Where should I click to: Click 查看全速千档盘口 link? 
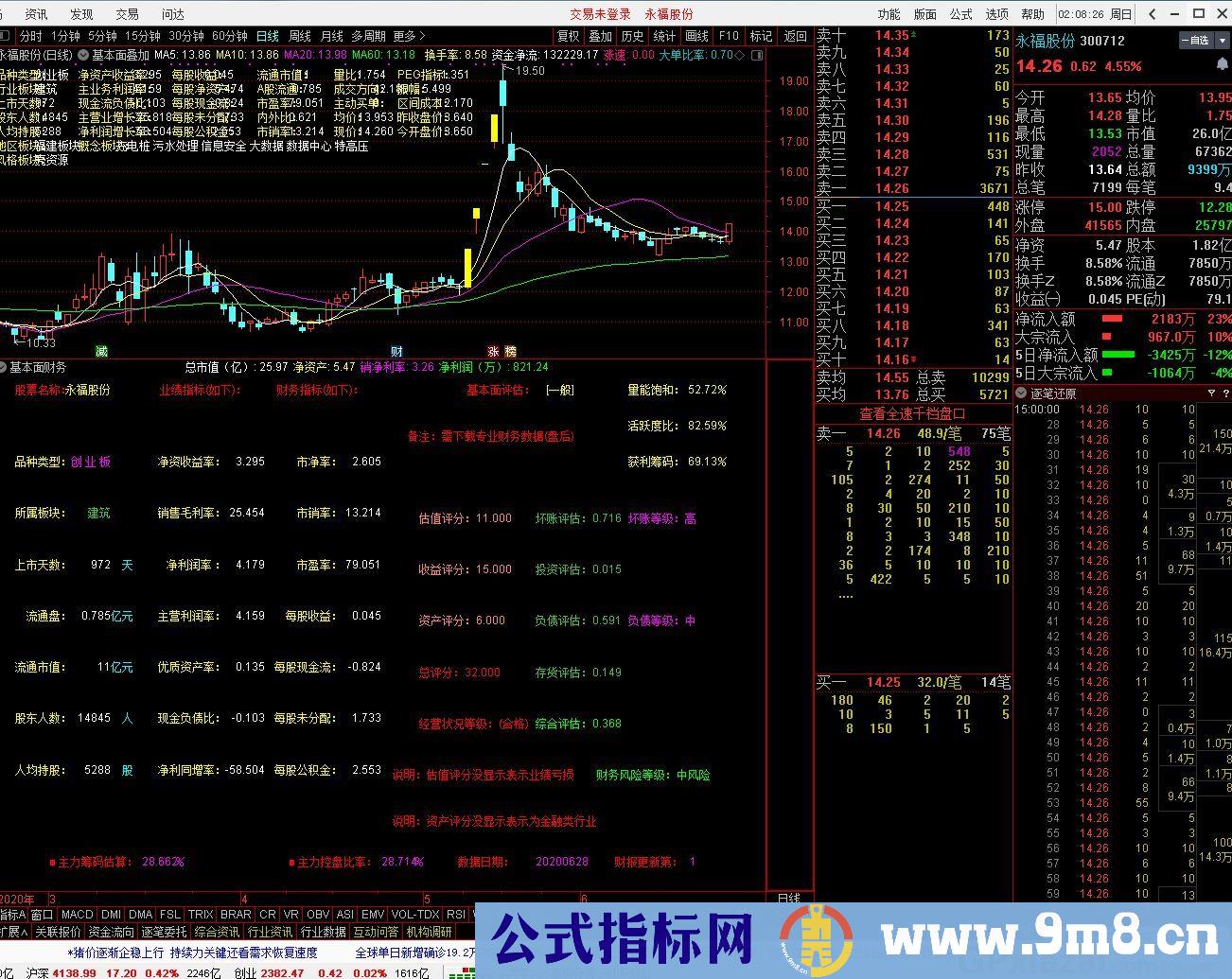point(912,414)
